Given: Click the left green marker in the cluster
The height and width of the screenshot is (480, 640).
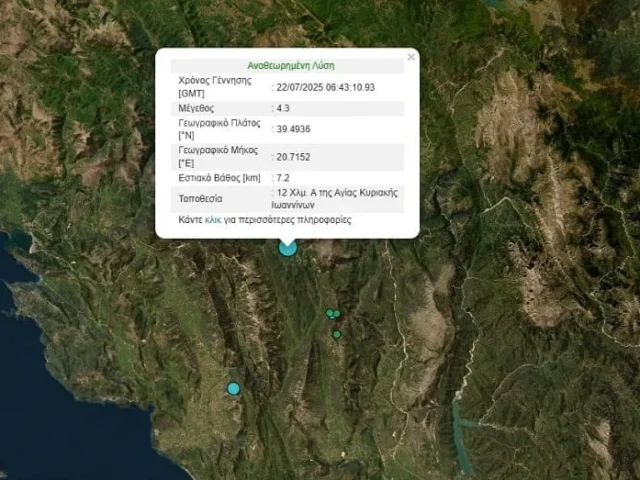Looking at the screenshot, I should click(329, 313).
